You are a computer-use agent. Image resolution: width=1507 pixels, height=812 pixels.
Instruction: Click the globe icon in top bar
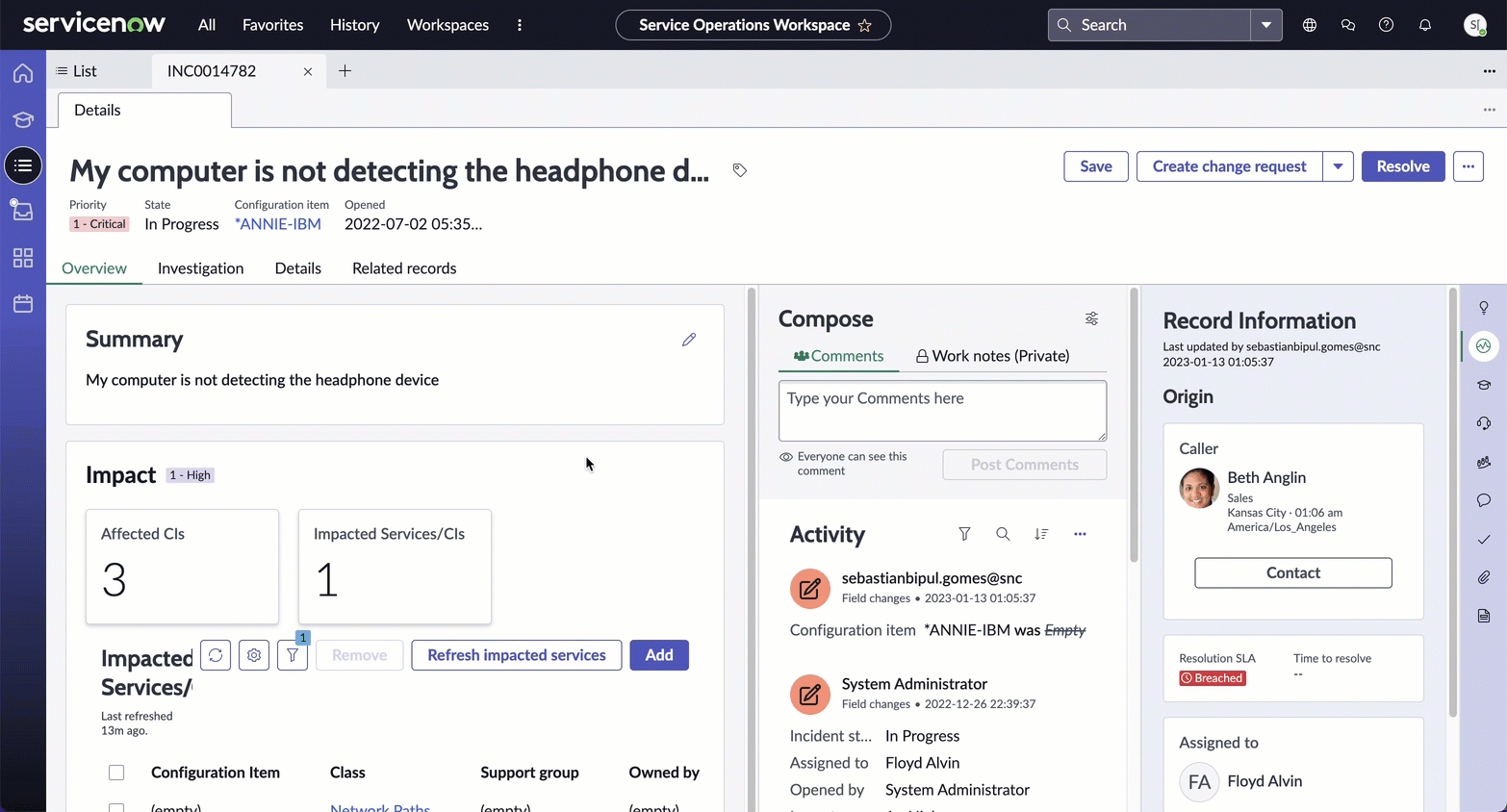[1310, 25]
